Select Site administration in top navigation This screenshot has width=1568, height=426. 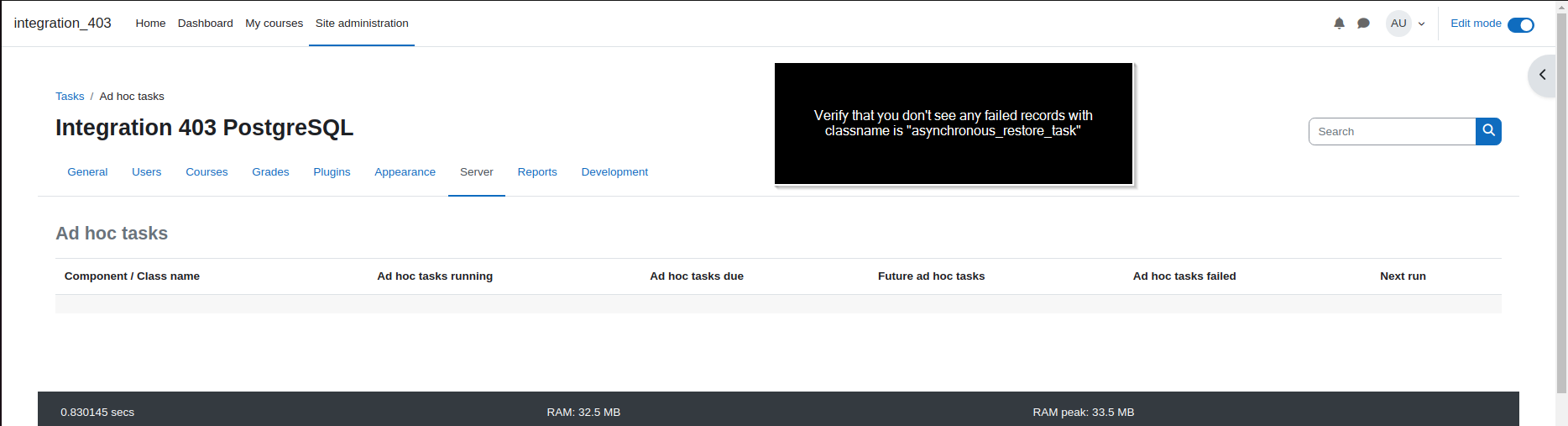coord(362,24)
